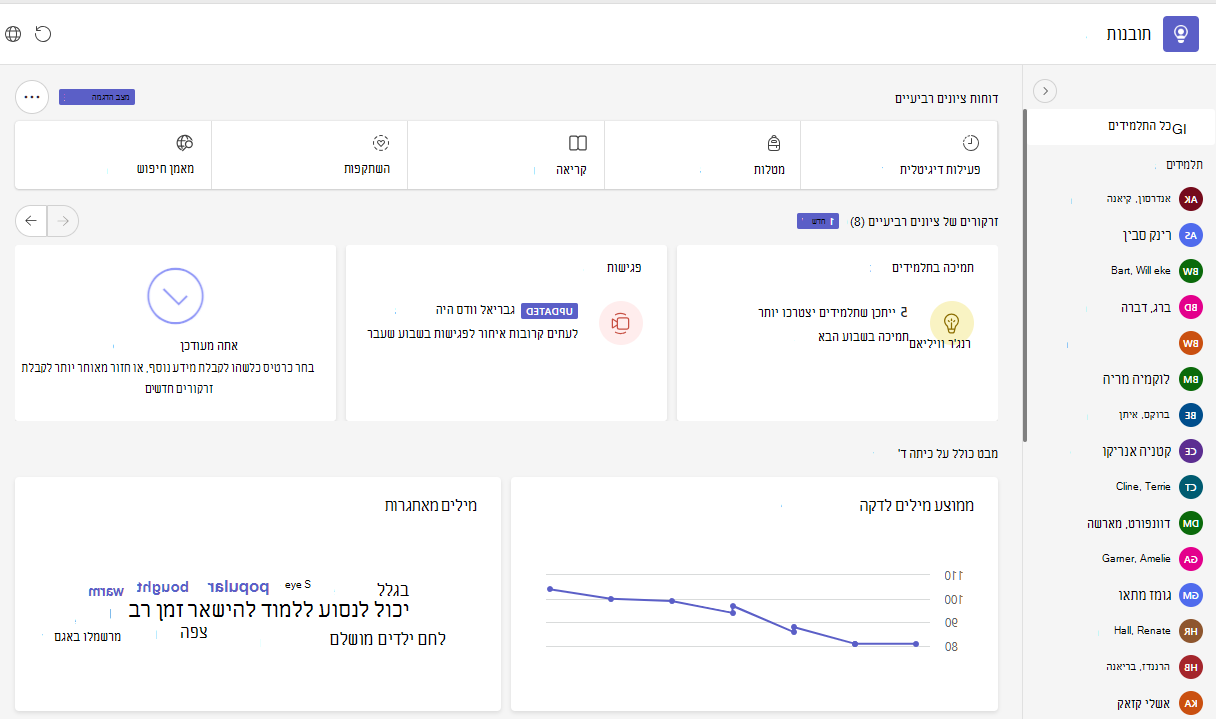
Task: Select AK avatar for Anderson student
Action: (1190, 199)
